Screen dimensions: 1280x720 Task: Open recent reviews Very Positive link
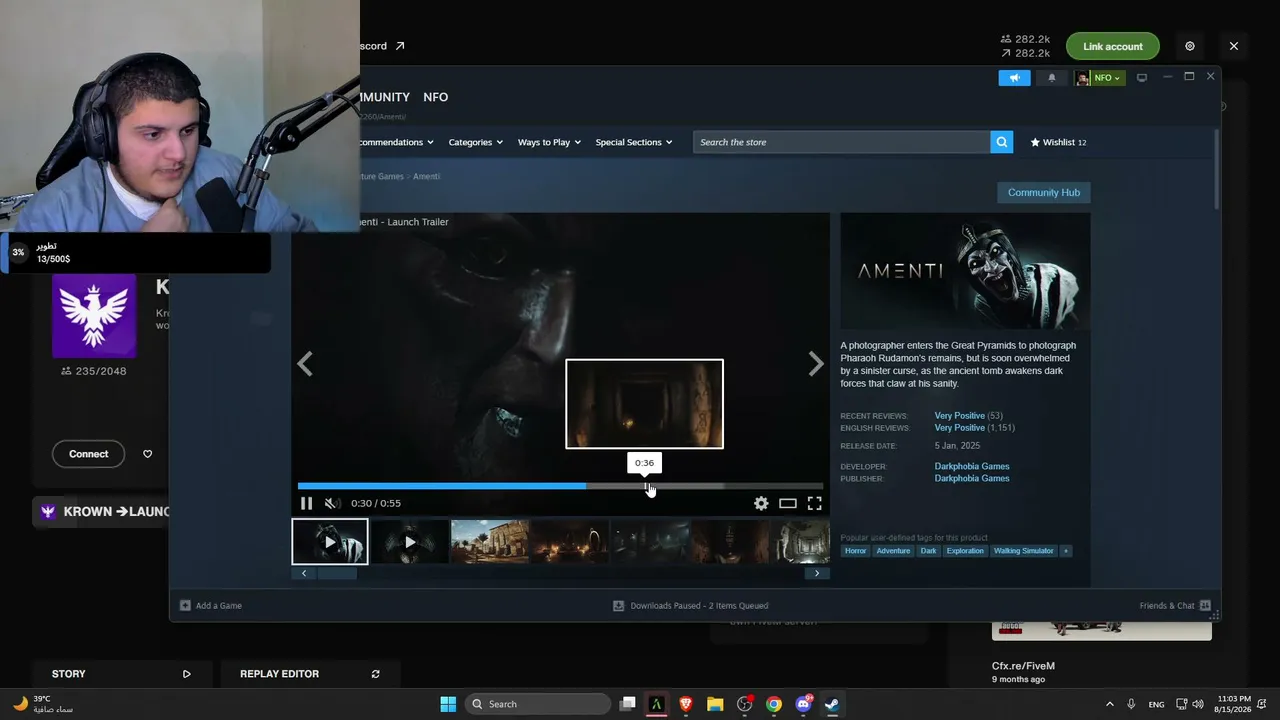coord(960,416)
